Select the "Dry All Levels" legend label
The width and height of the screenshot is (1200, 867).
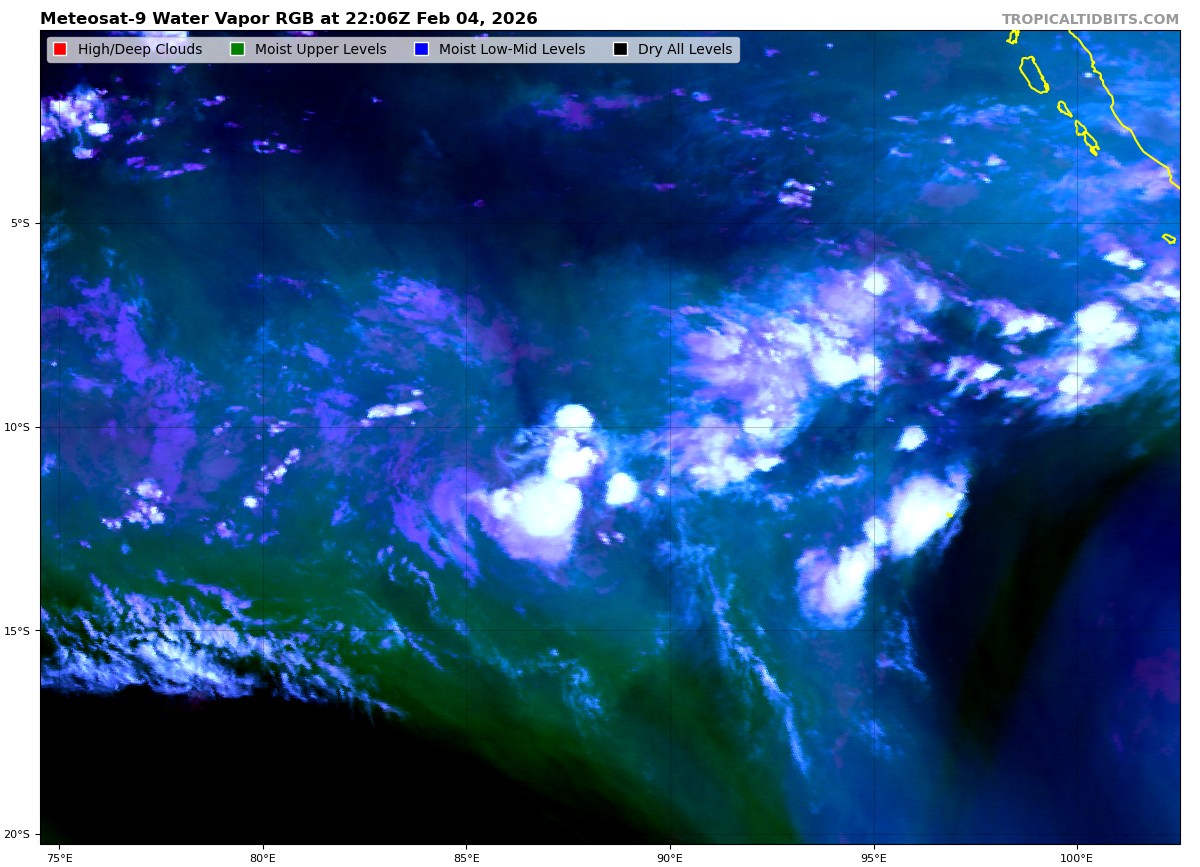coord(684,50)
